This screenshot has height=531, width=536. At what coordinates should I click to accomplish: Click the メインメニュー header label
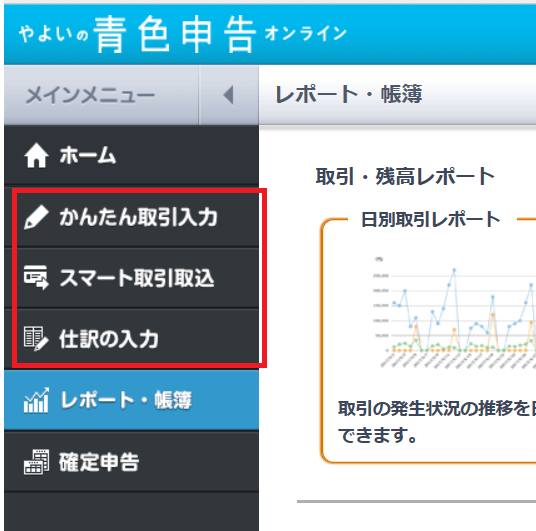tap(91, 95)
